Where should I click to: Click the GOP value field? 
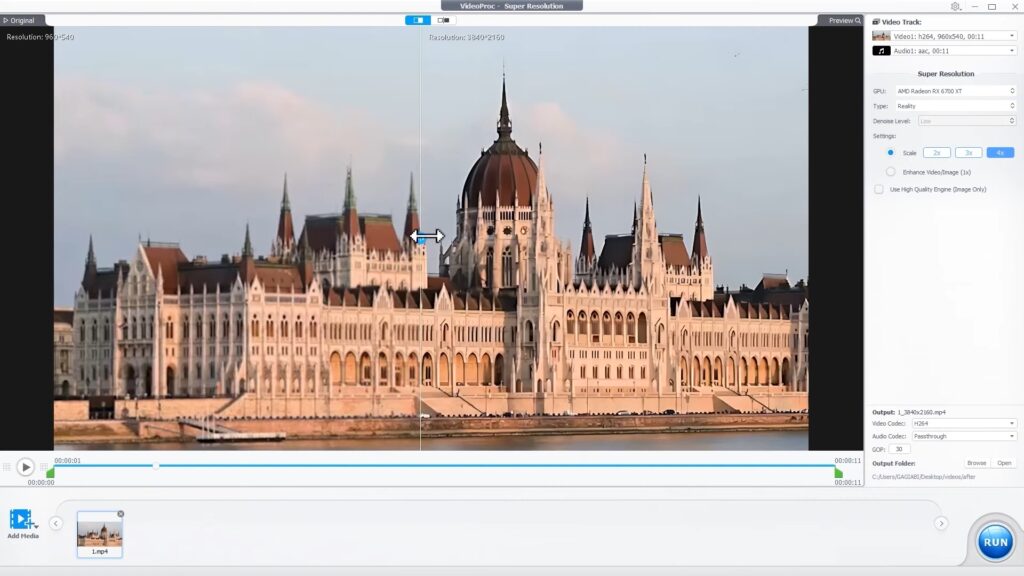click(x=899, y=449)
